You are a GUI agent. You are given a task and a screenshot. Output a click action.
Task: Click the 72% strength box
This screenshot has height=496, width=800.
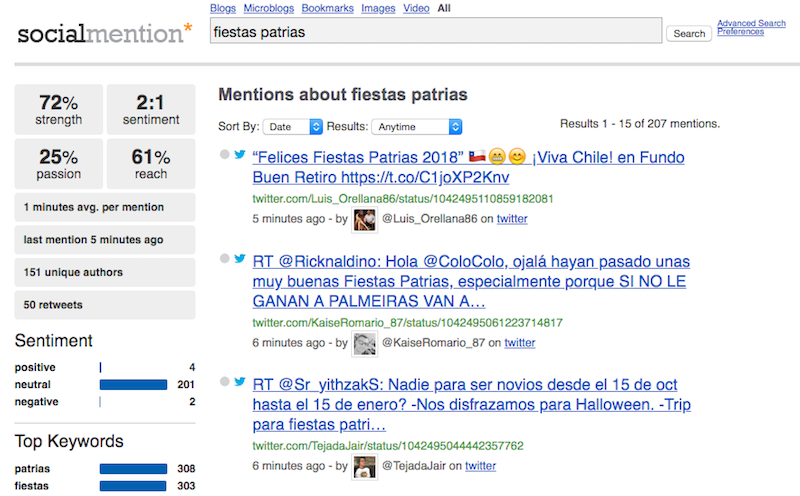(59, 109)
